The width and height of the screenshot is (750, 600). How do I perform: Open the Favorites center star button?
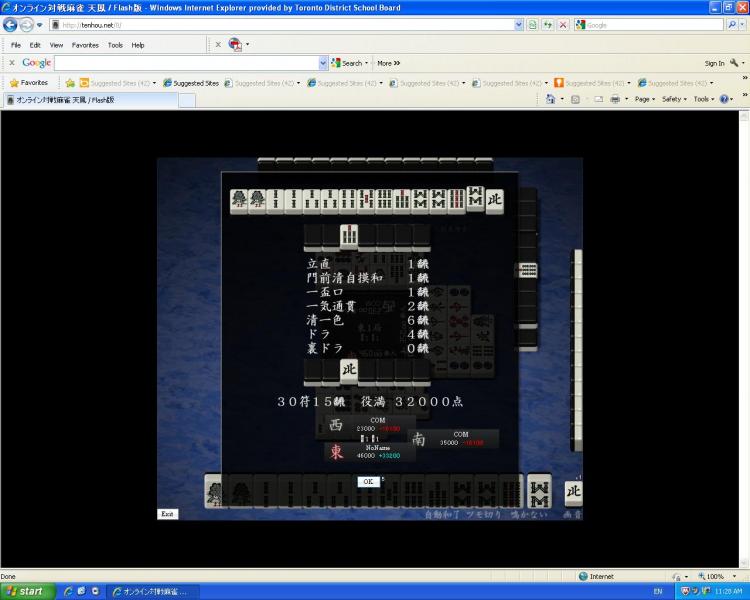29,83
